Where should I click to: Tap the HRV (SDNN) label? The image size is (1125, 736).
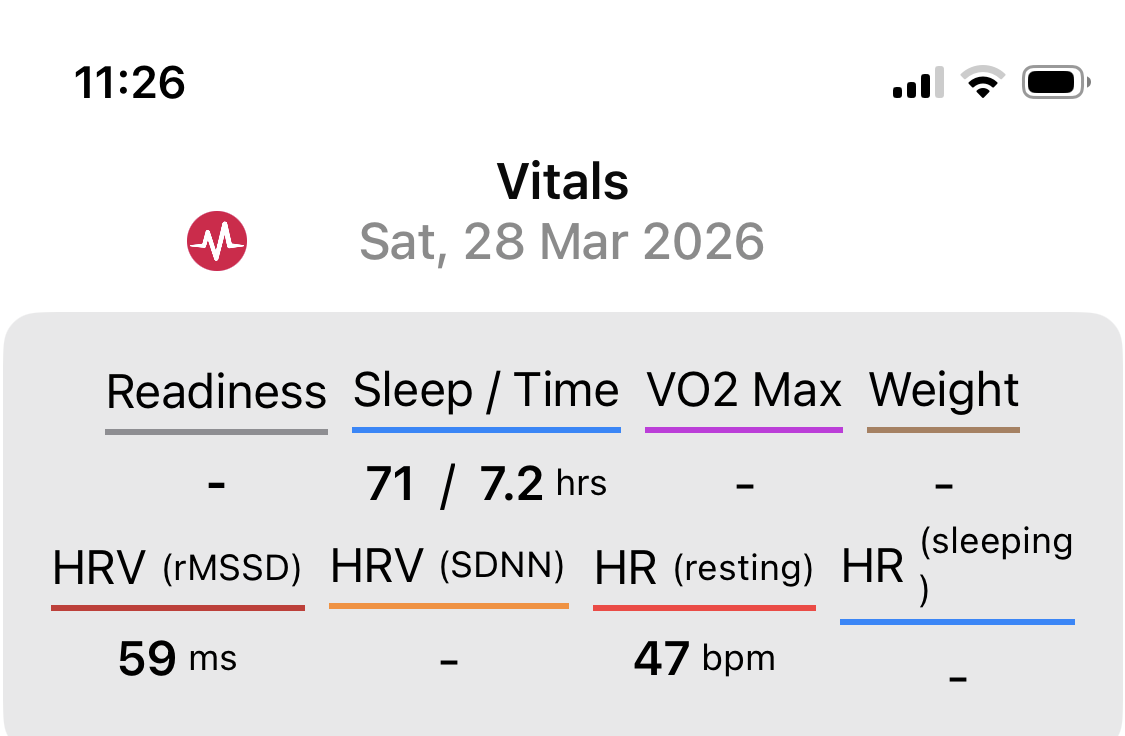click(x=448, y=568)
